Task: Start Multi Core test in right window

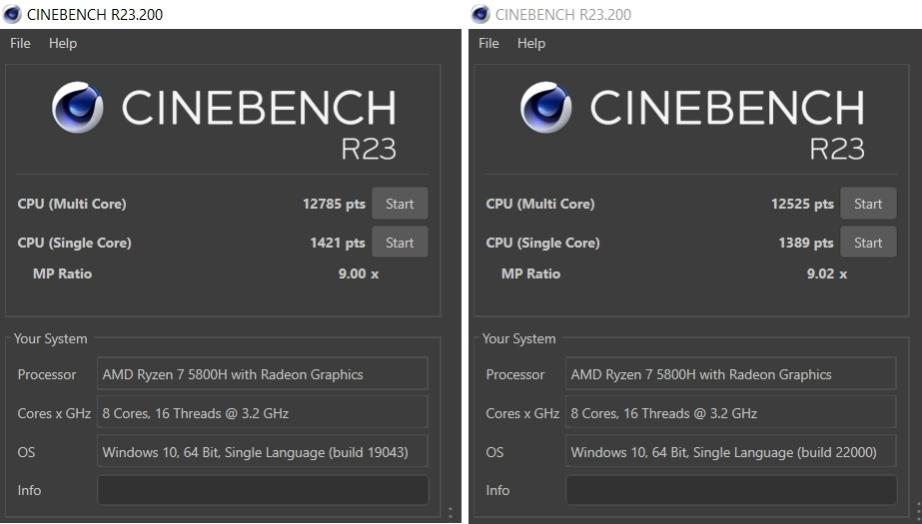Action: click(x=868, y=203)
